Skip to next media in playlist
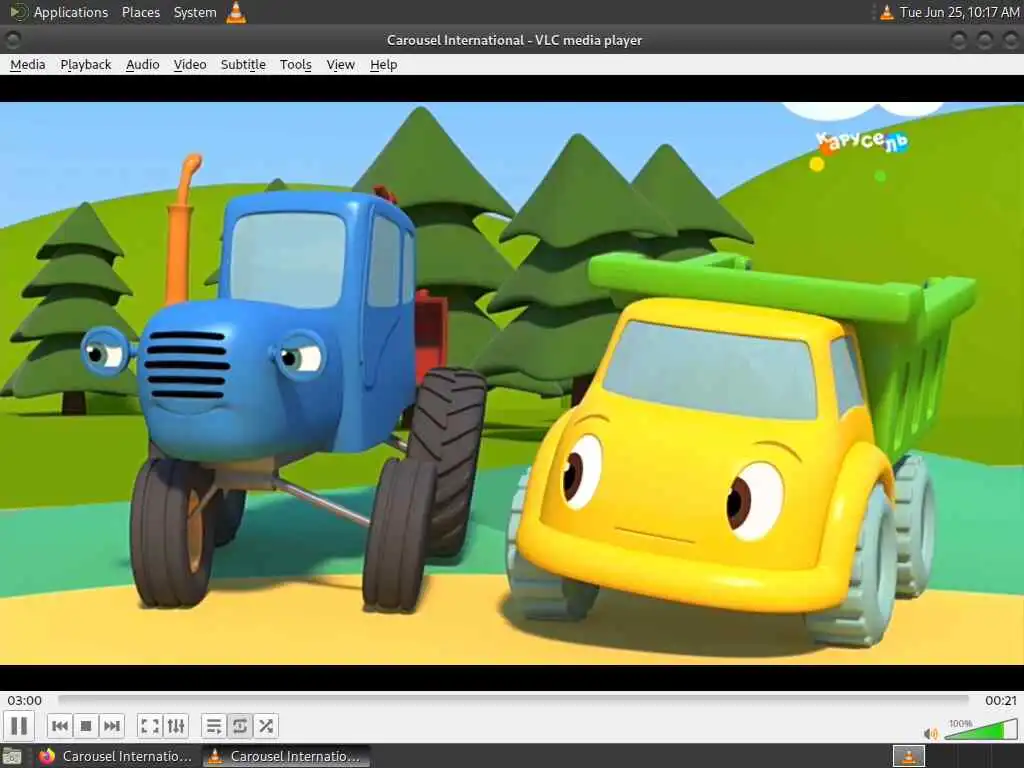The image size is (1024, 768). pos(112,726)
